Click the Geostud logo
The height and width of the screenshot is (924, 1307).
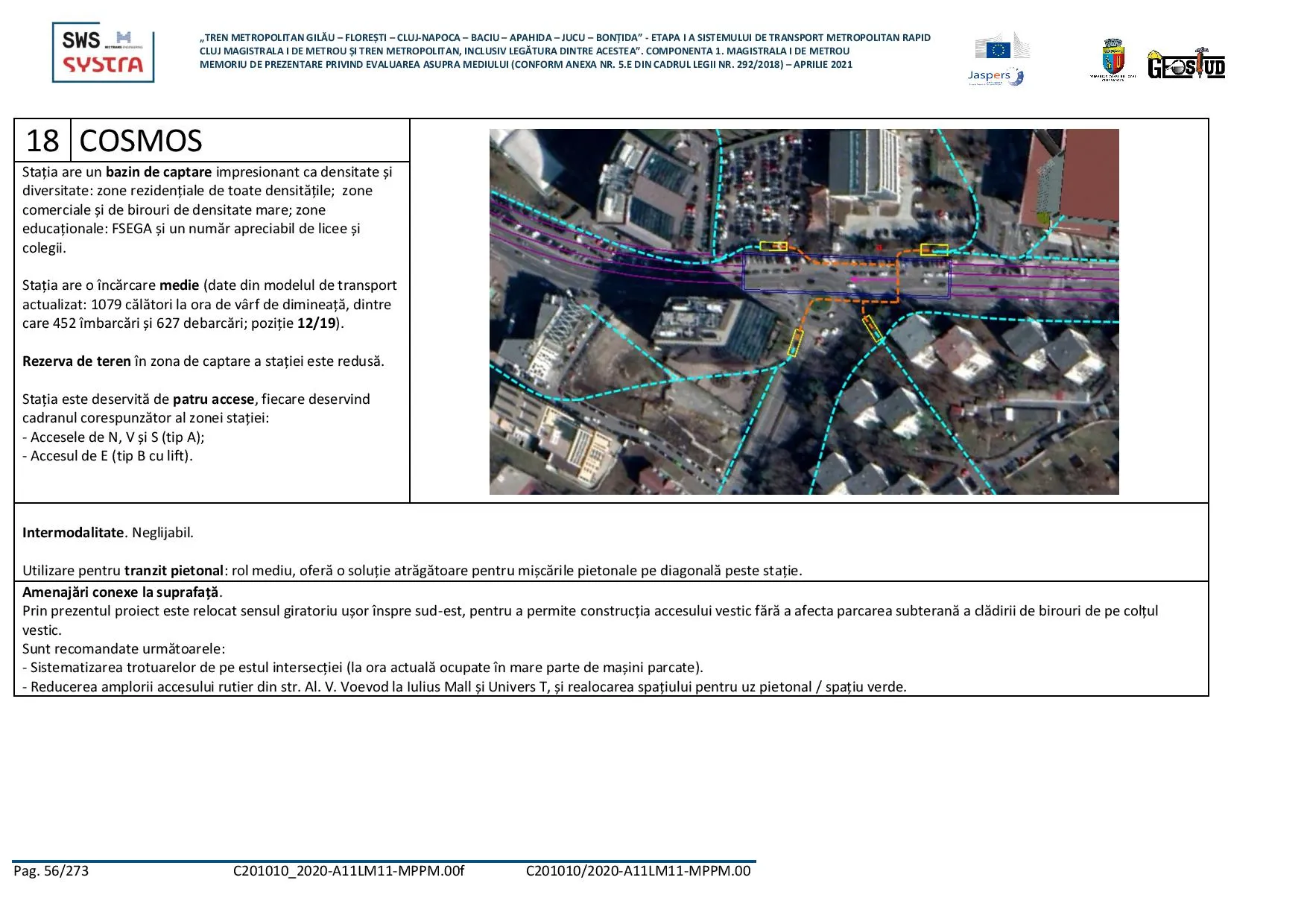pyautogui.click(x=1186, y=65)
